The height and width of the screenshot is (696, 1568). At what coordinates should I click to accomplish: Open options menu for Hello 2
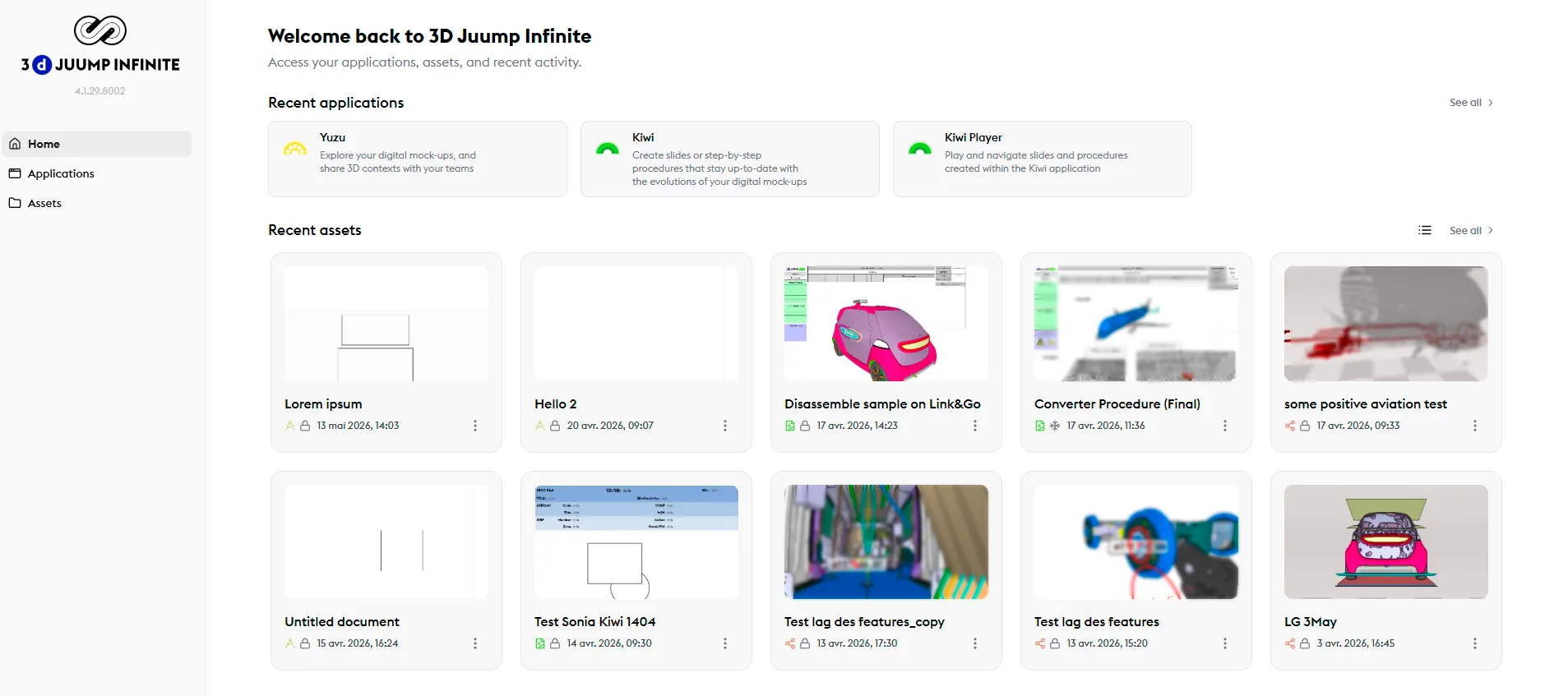pos(725,426)
